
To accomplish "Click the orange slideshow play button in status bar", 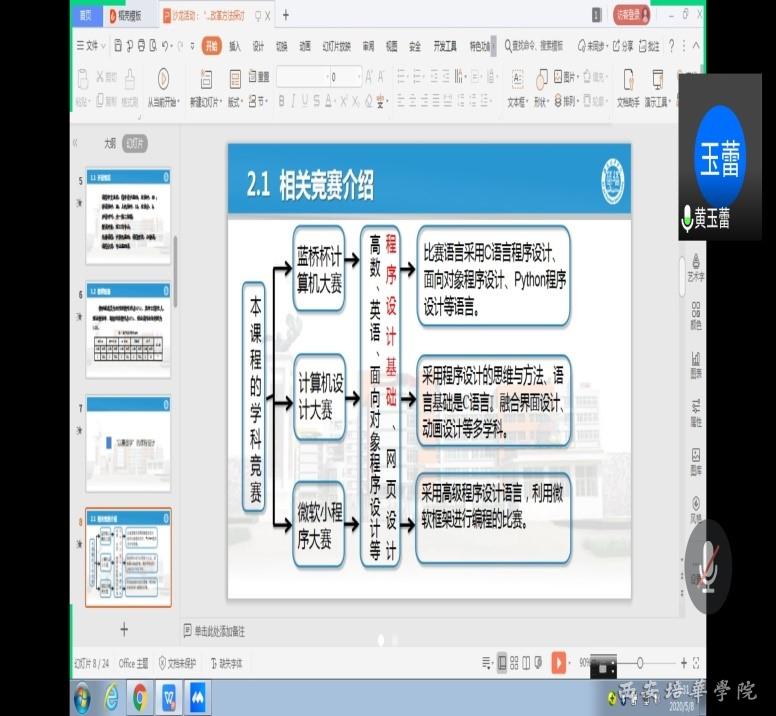I will pos(558,662).
